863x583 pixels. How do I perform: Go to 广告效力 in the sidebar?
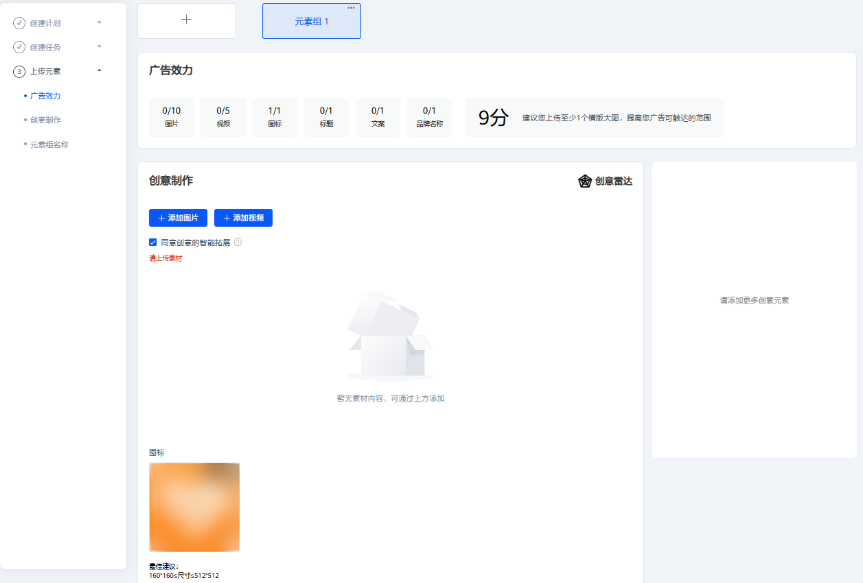[x=45, y=96]
